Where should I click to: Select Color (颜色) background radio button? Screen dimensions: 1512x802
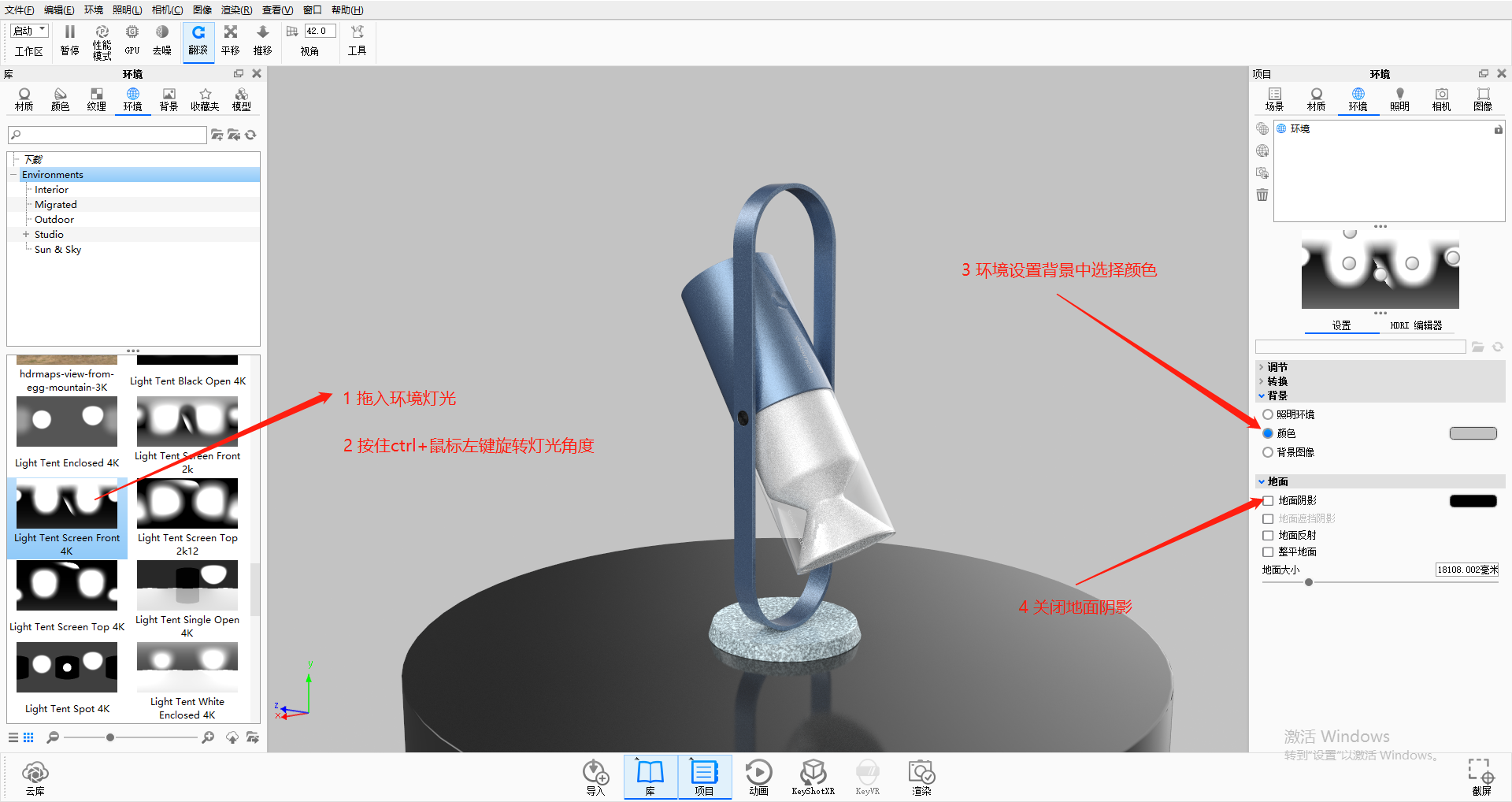point(1268,433)
